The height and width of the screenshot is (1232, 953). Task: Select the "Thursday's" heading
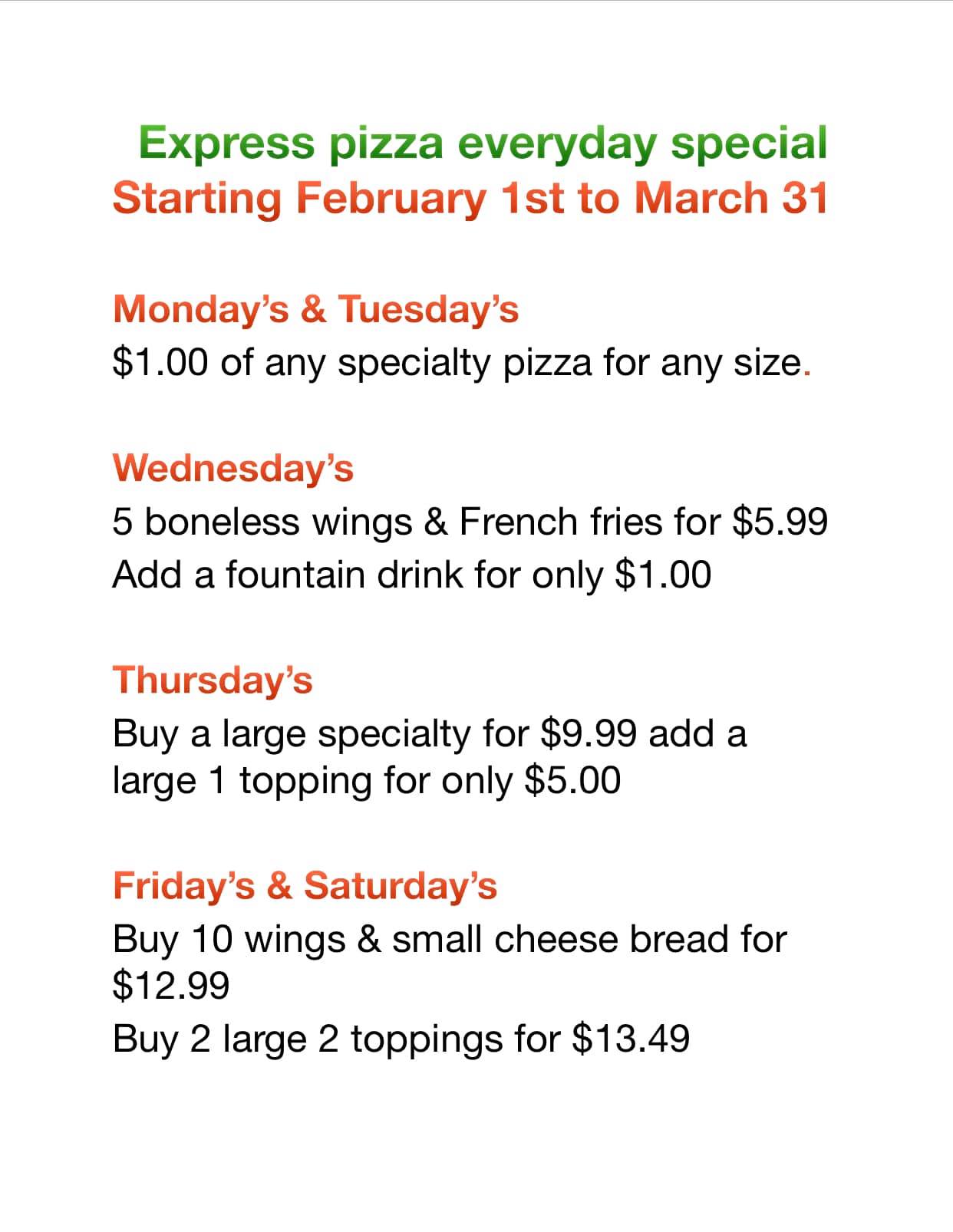[x=213, y=680]
